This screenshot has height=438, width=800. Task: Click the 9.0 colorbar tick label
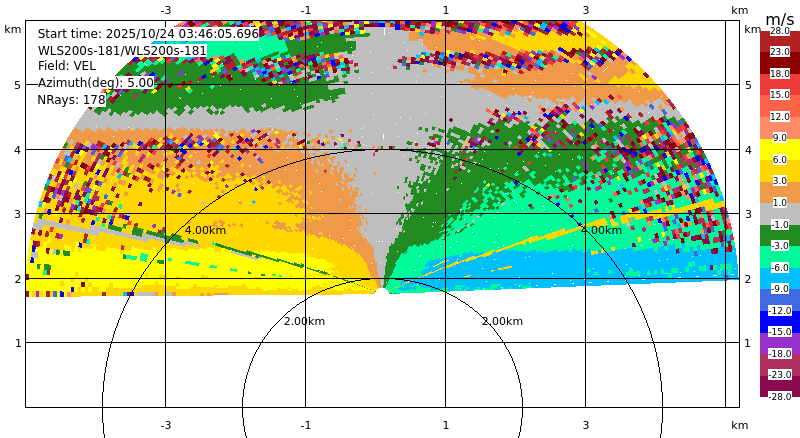(x=780, y=138)
